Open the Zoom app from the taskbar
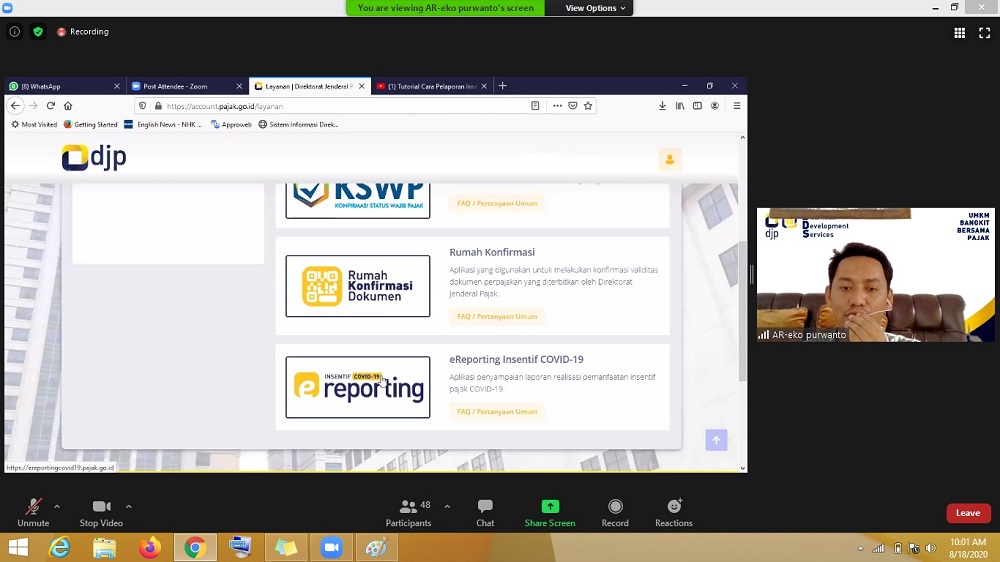Image resolution: width=1000 pixels, height=562 pixels. tap(331, 547)
